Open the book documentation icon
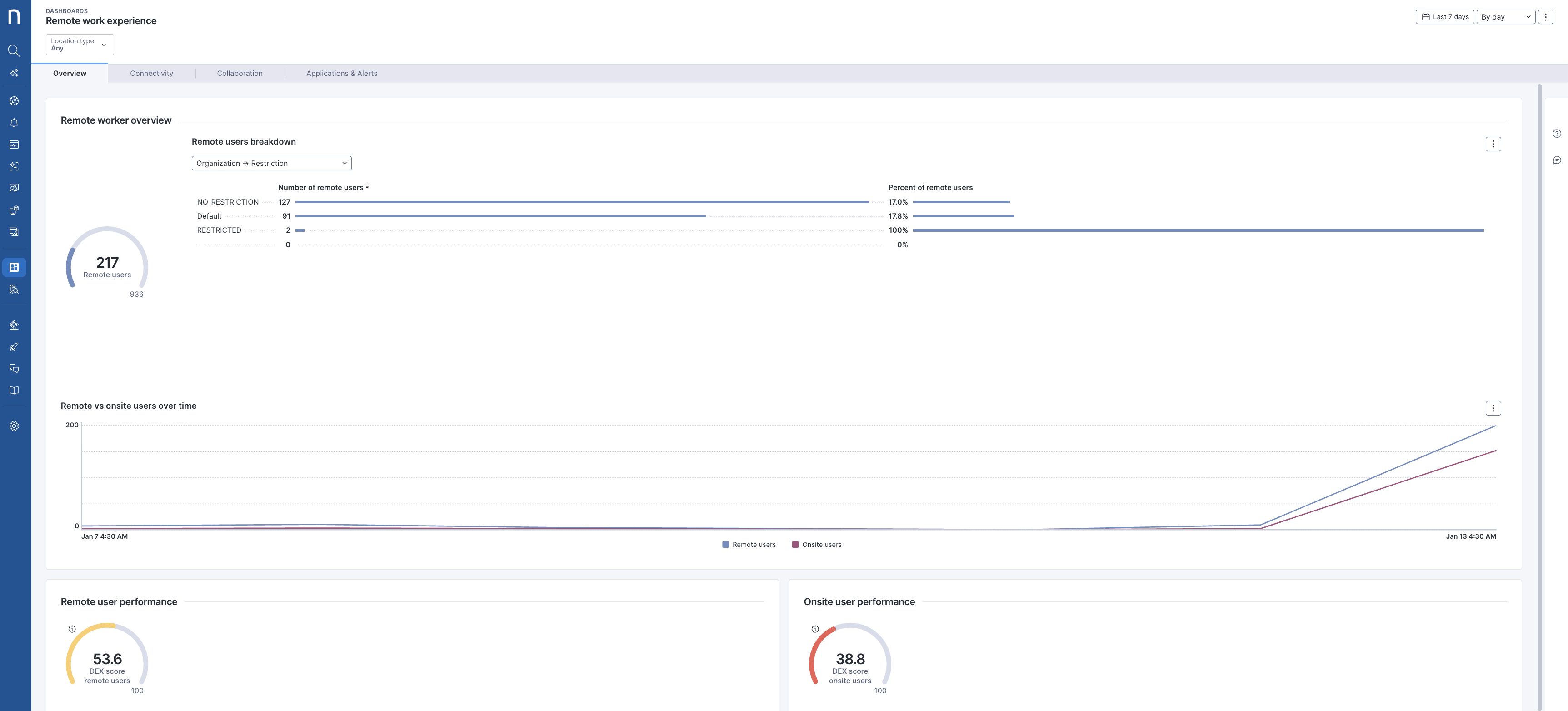The width and height of the screenshot is (1568, 711). (14, 391)
